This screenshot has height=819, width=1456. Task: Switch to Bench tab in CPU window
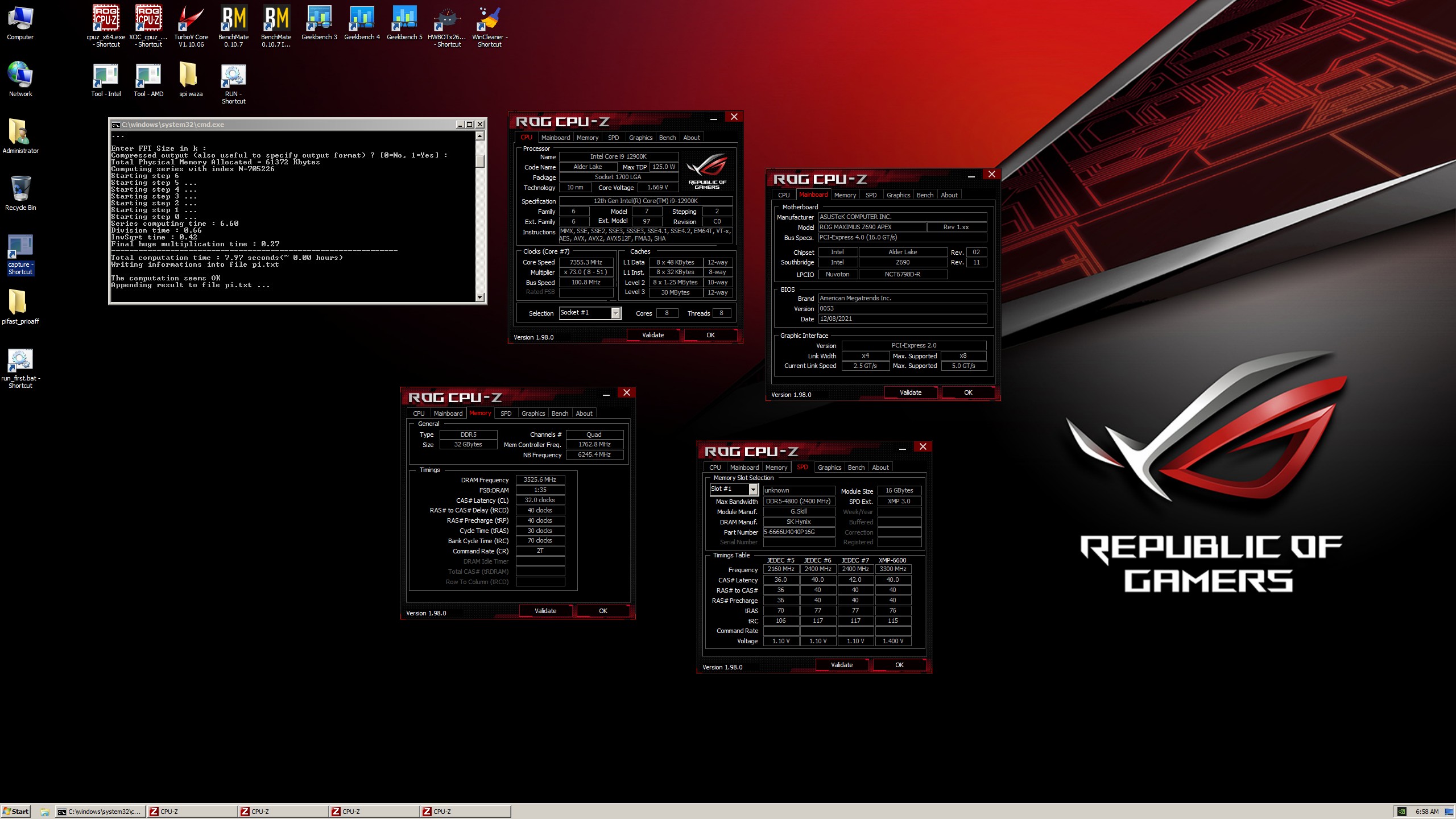tap(667, 138)
